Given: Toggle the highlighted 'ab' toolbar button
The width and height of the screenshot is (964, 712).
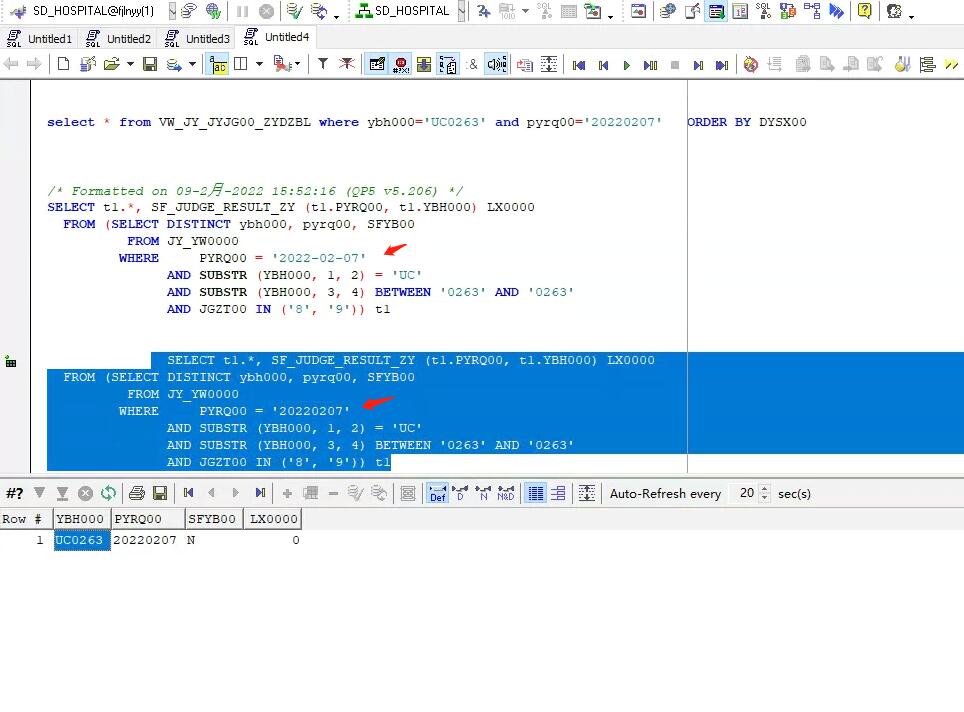Looking at the screenshot, I should tap(217, 64).
